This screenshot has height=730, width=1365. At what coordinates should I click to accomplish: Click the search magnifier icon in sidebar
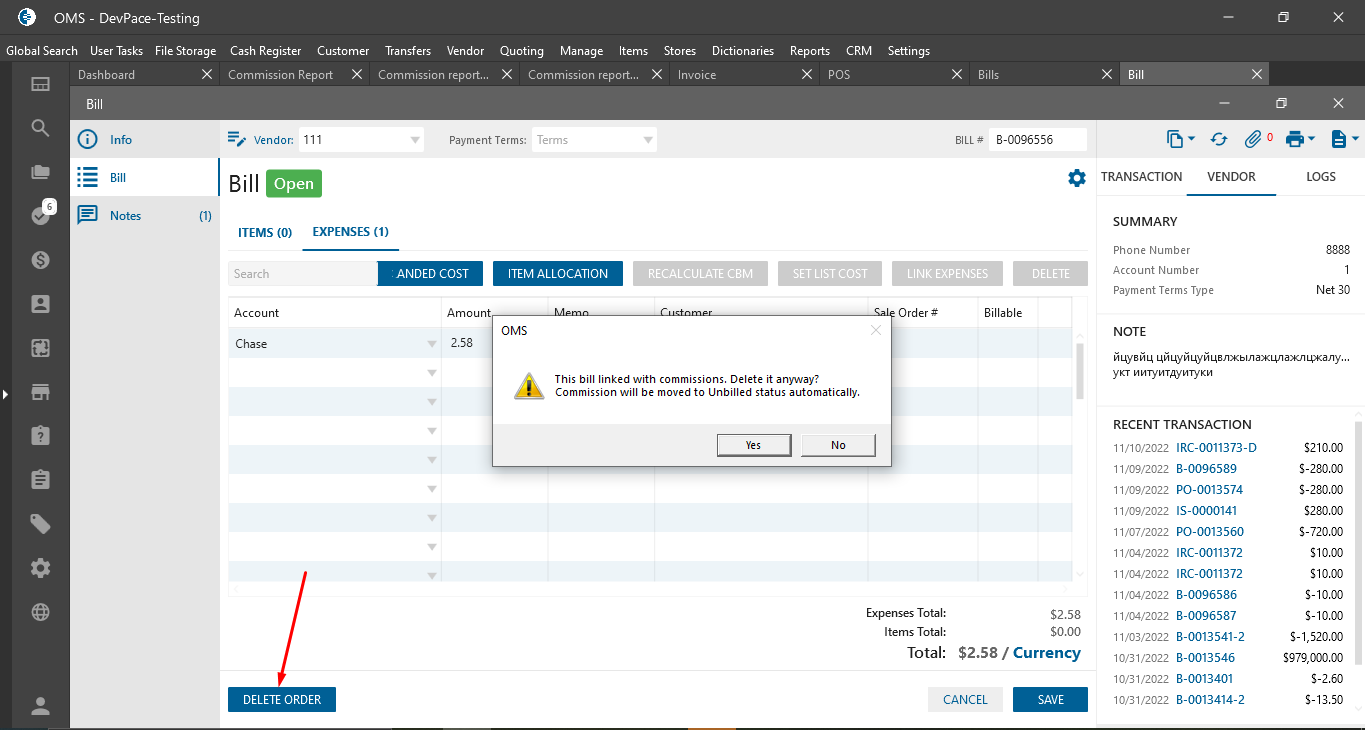click(41, 128)
